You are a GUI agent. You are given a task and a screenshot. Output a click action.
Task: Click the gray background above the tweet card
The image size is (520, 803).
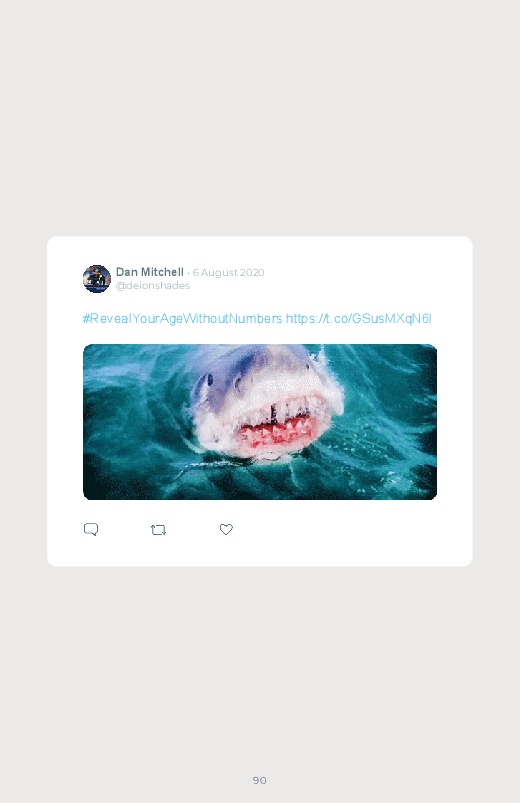click(x=260, y=118)
